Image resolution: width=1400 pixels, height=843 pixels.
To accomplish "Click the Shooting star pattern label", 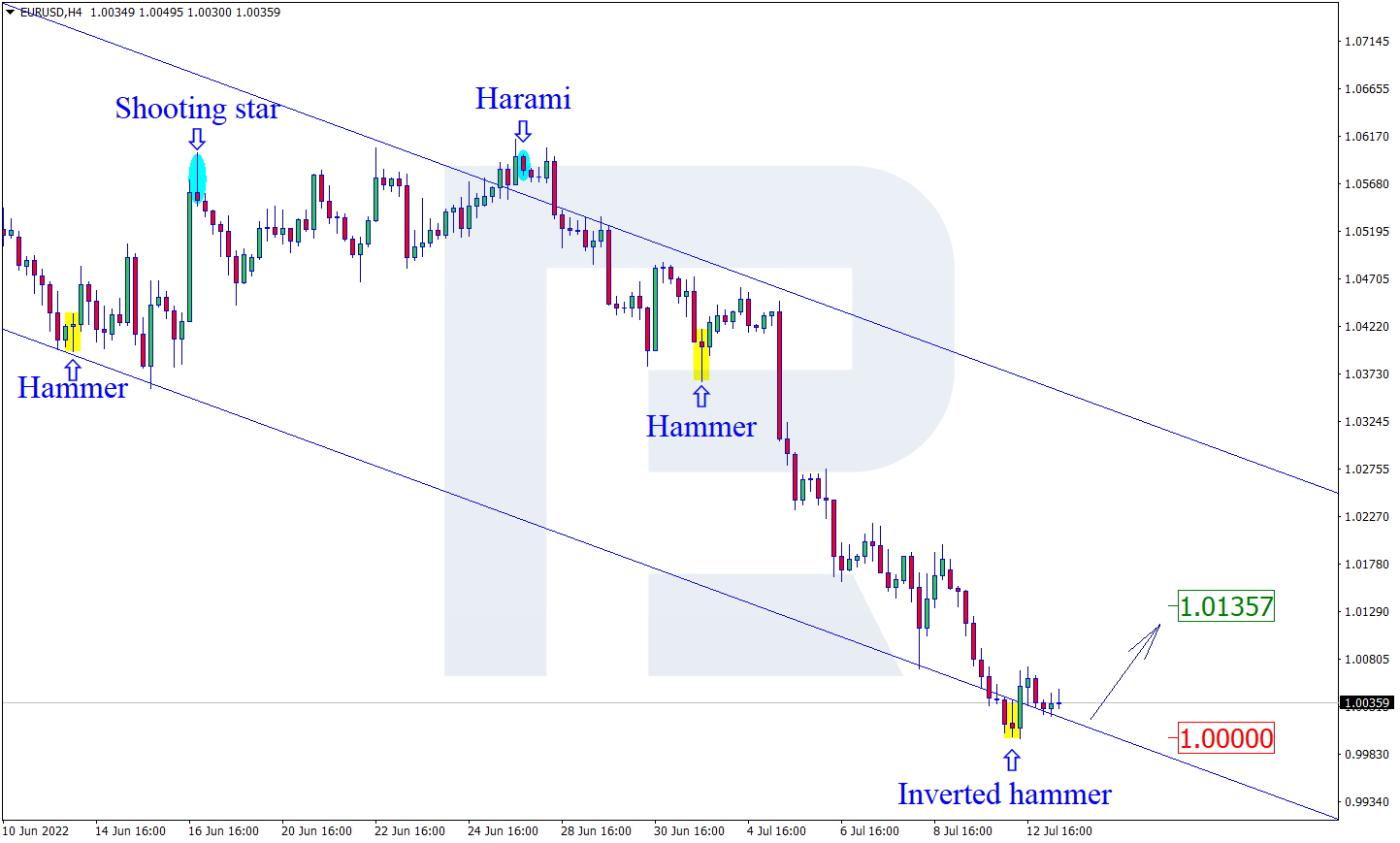I will pos(197,108).
